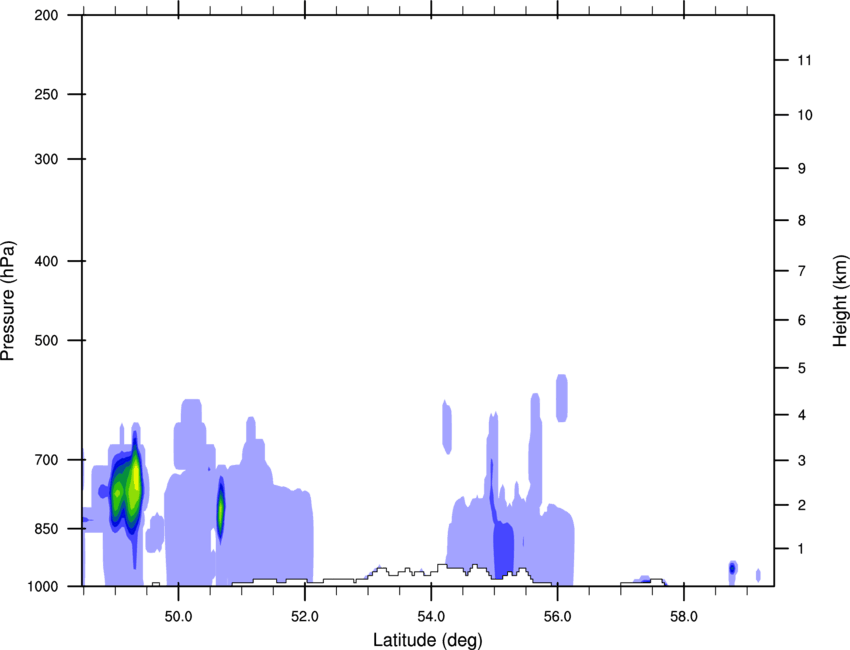Click the isolated light-blue patch near the 5 km level

click(x=562, y=398)
